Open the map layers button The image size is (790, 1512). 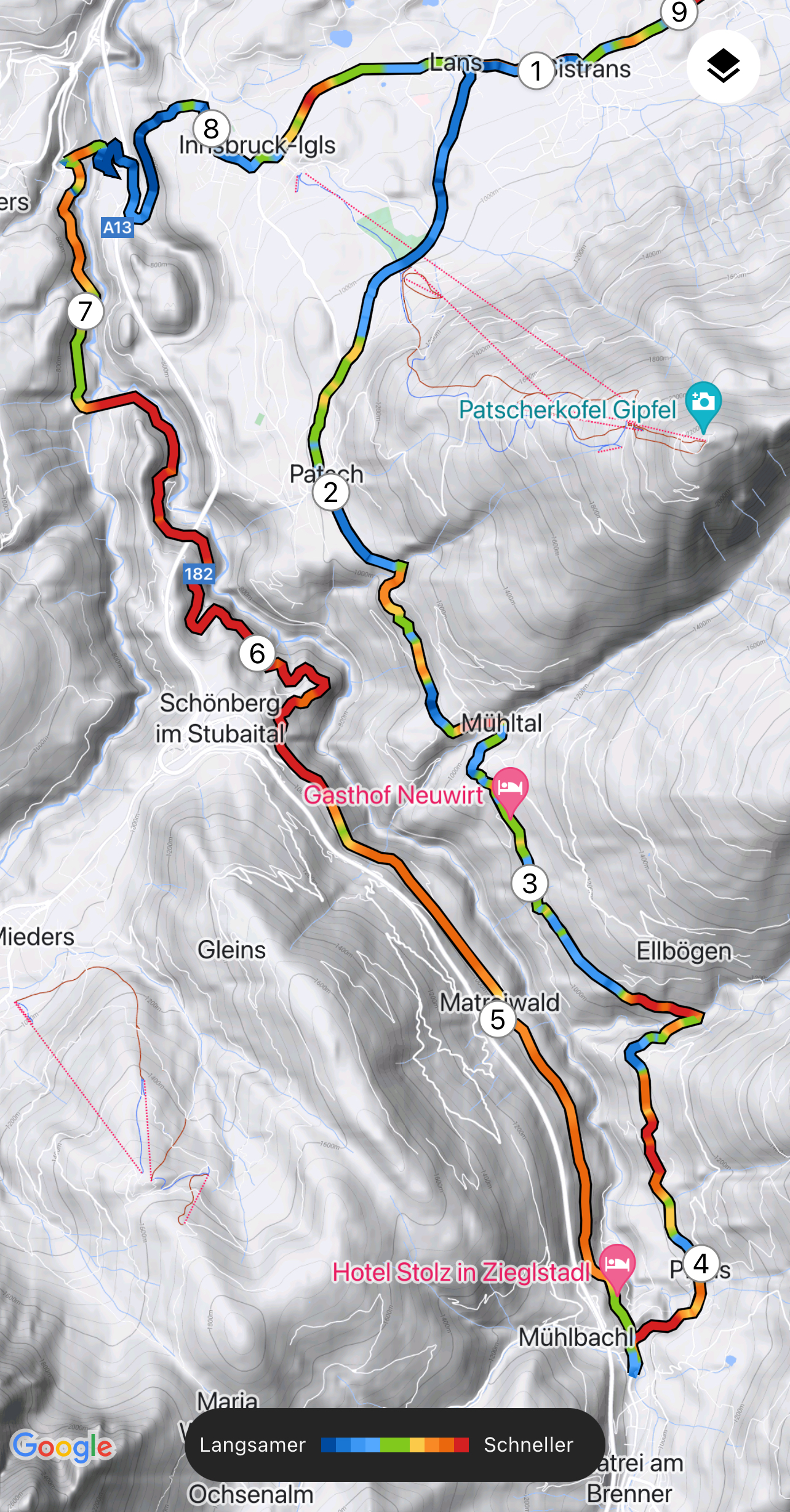pos(723,66)
